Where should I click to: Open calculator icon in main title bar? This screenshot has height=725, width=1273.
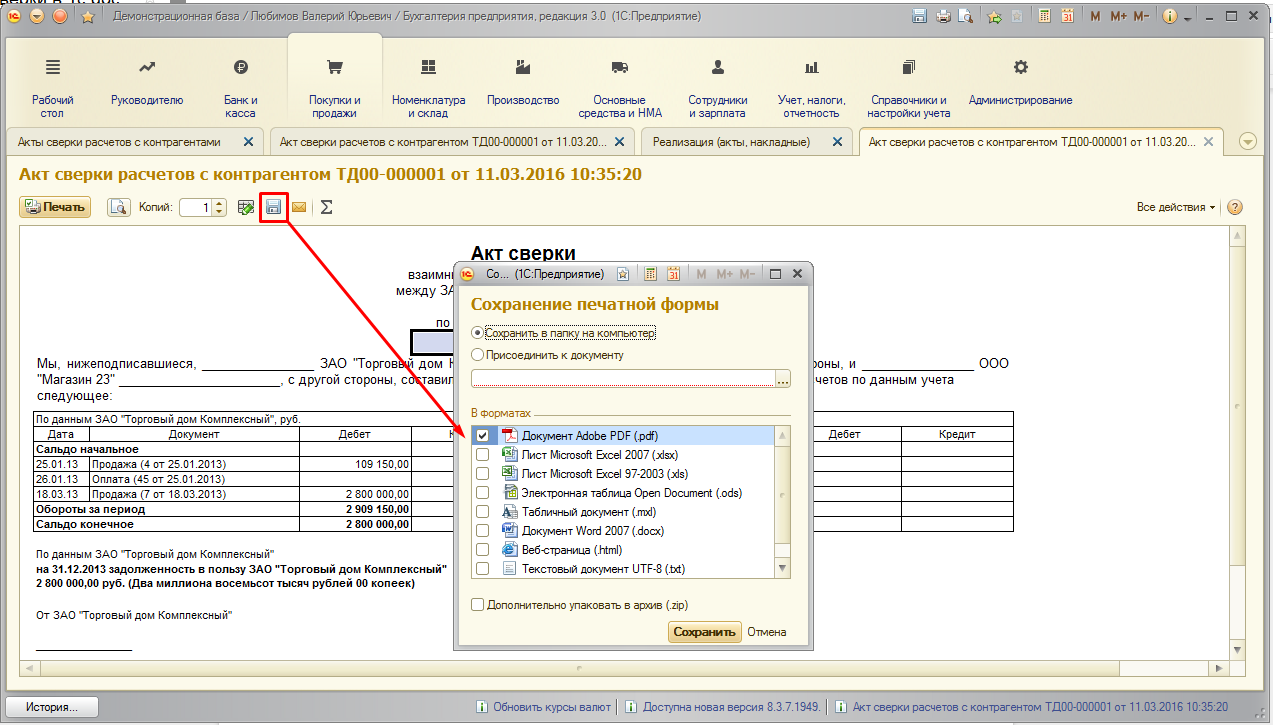click(1044, 17)
